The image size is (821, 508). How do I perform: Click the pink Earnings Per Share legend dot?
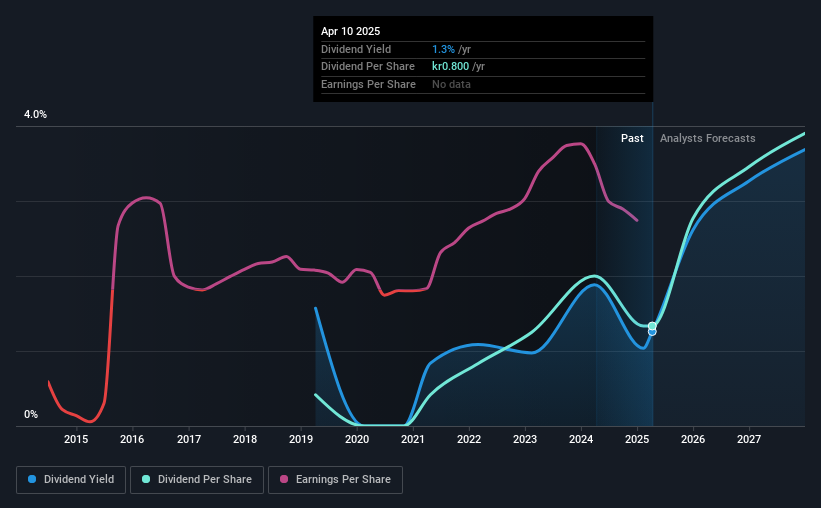[x=284, y=479]
